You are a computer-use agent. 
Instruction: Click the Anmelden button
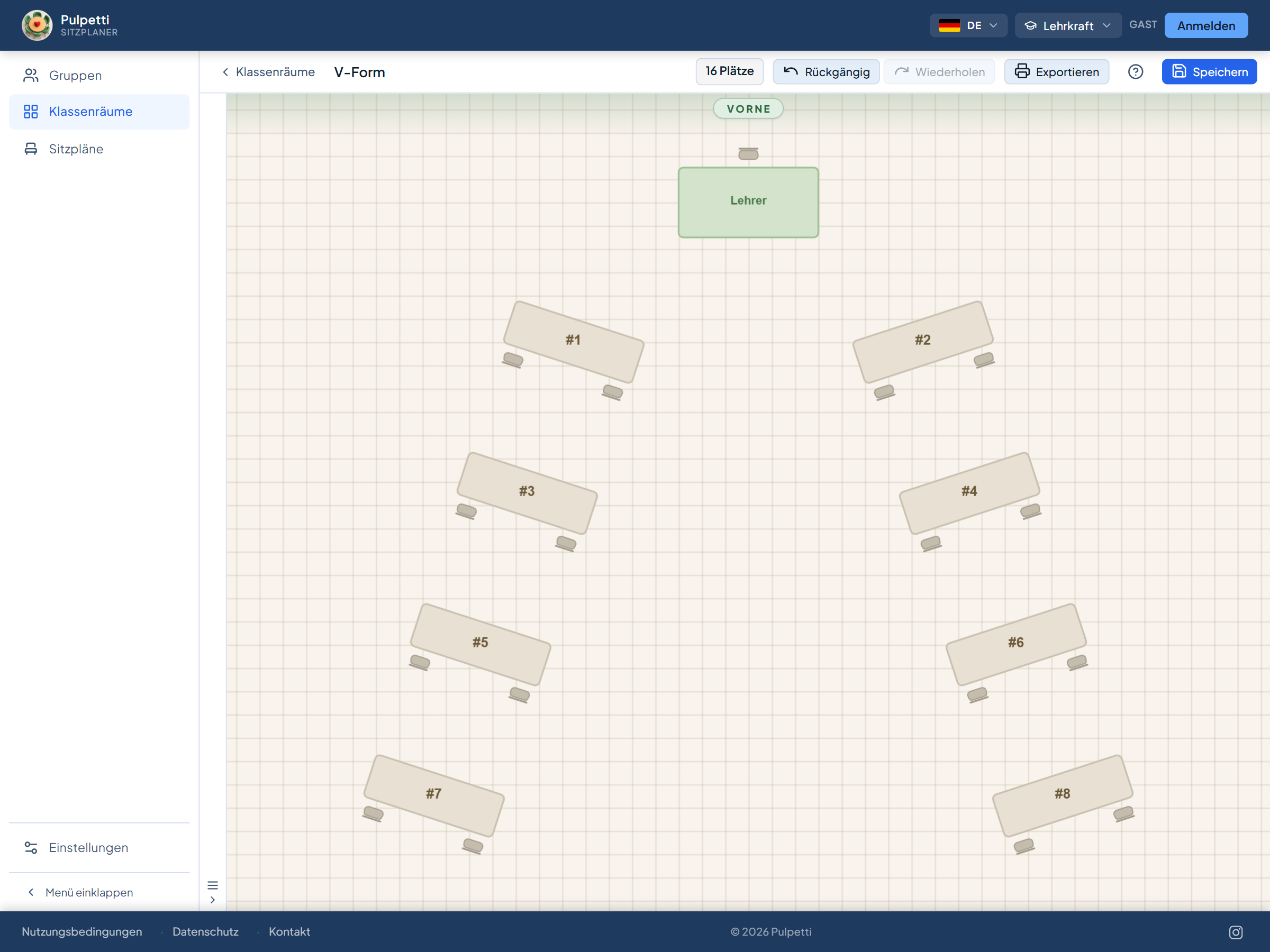1205,25
